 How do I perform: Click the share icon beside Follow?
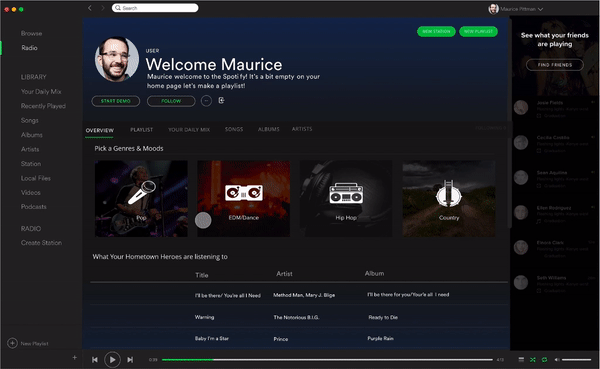pyautogui.click(x=221, y=100)
